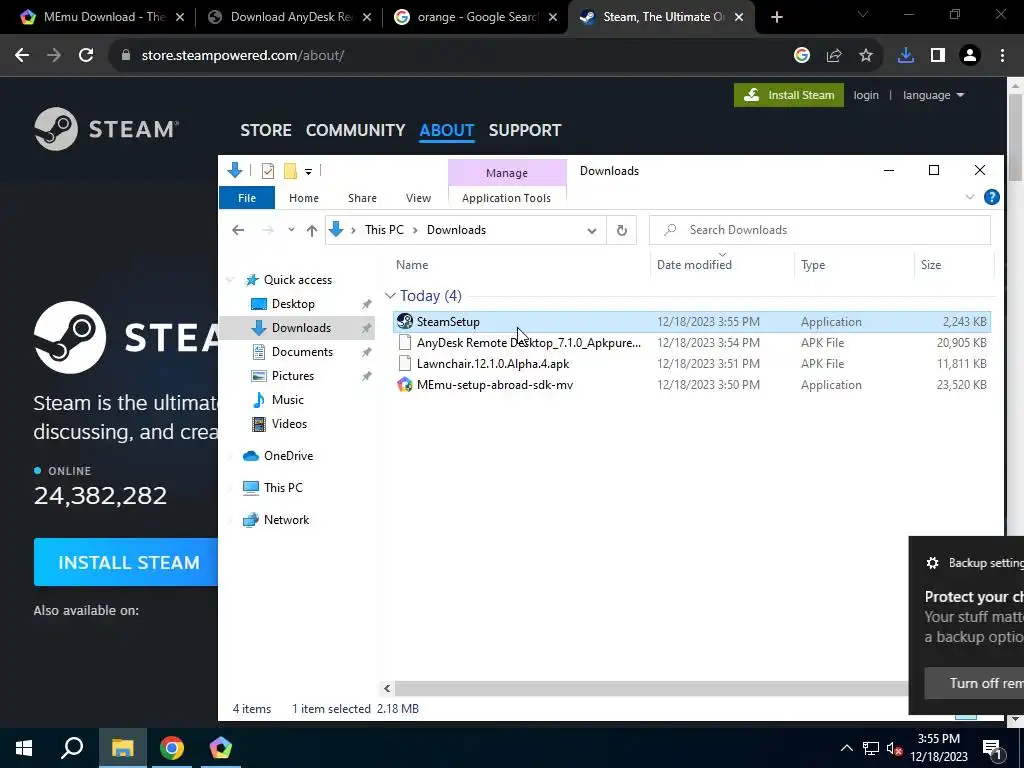Click the Backup settings gear icon
The image size is (1024, 768).
tap(933, 563)
